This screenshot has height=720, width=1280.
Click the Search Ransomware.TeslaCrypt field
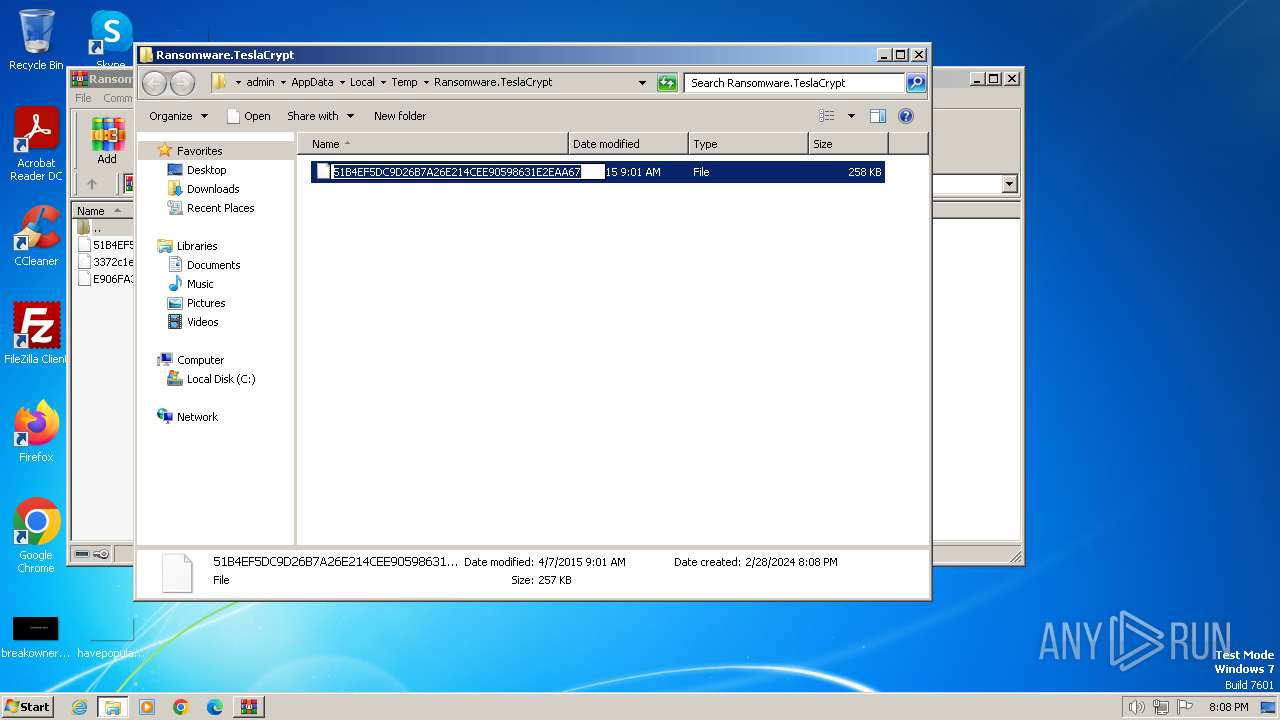[794, 83]
